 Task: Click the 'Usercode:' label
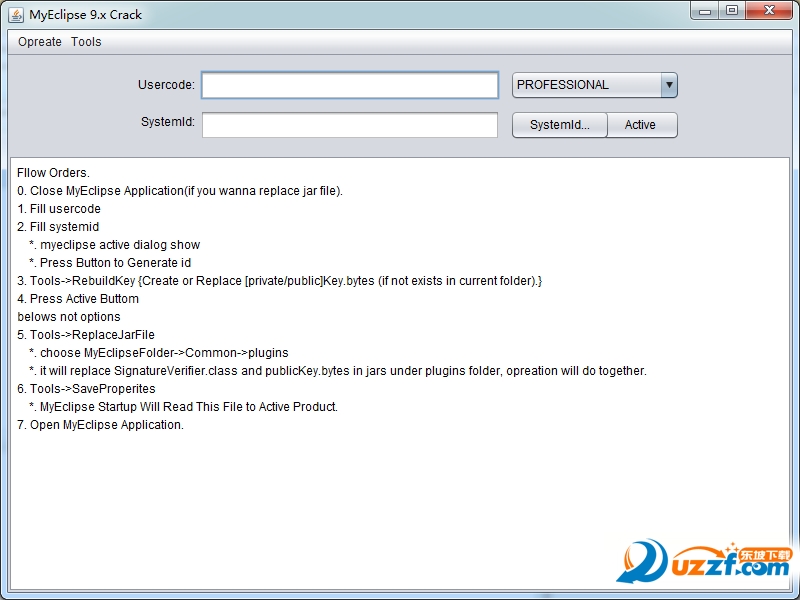point(166,85)
